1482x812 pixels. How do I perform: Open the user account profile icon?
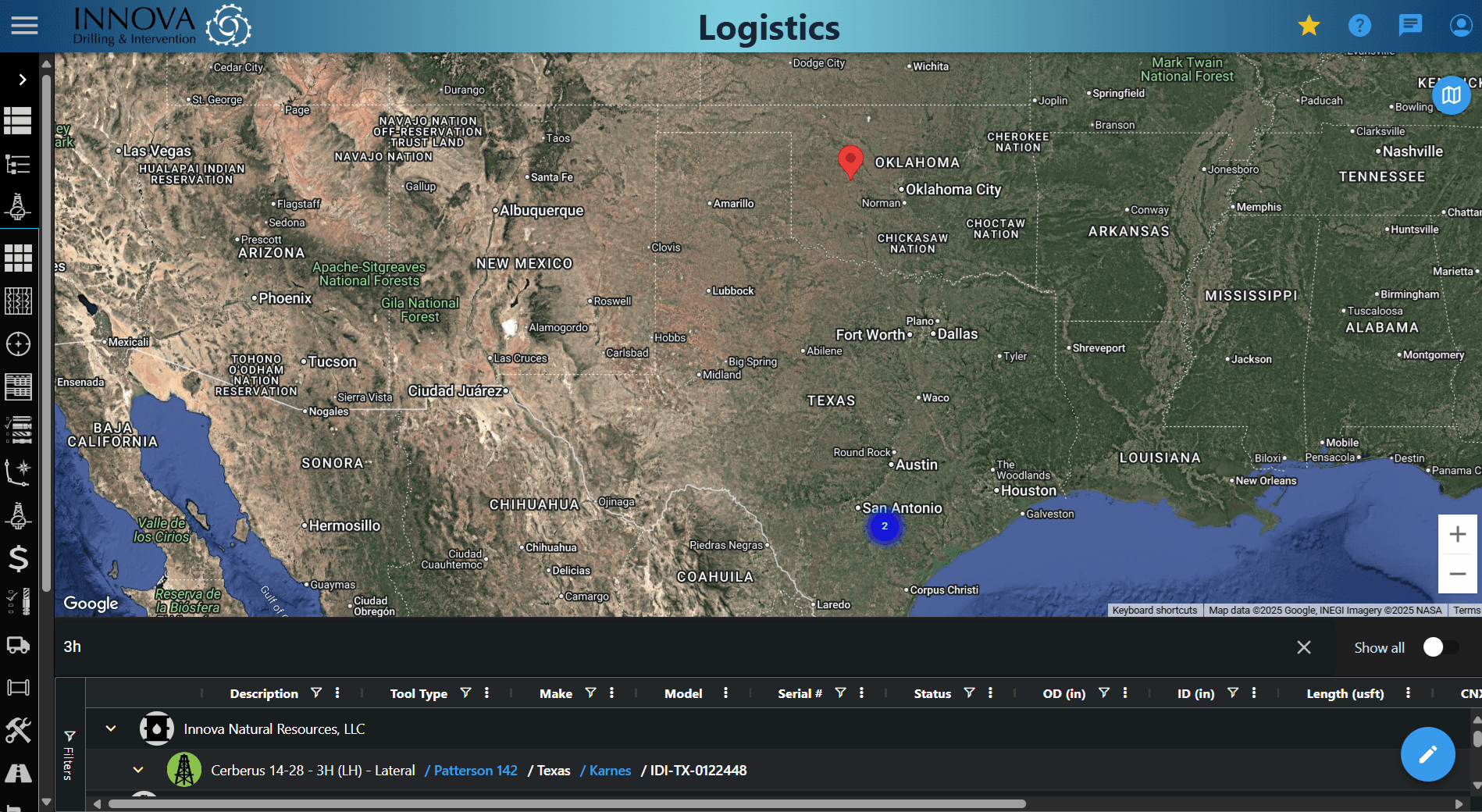tap(1460, 26)
